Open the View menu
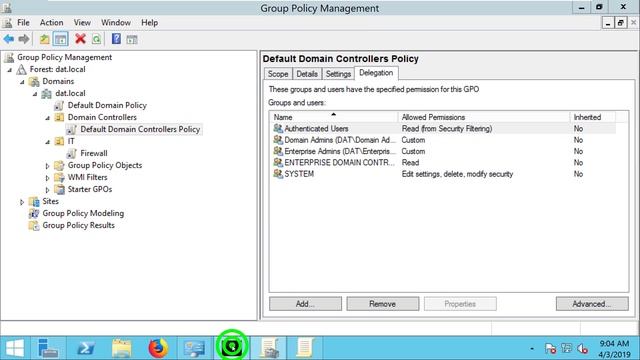Screen dimensions: 640x360 (82, 23)
